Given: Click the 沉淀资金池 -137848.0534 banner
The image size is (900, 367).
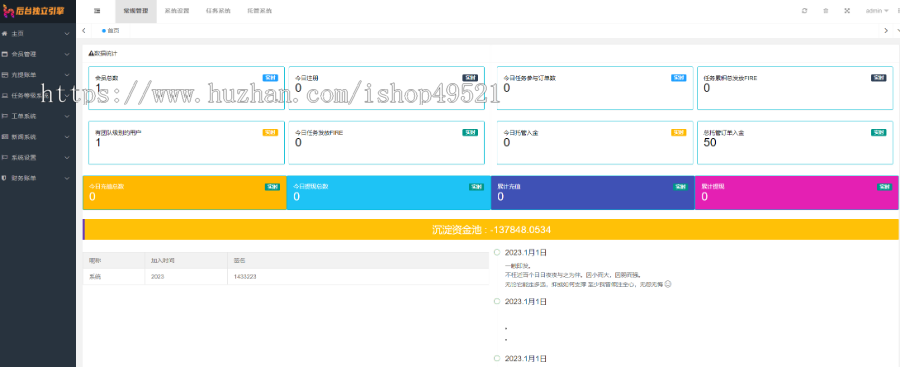Looking at the screenshot, I should (491, 230).
